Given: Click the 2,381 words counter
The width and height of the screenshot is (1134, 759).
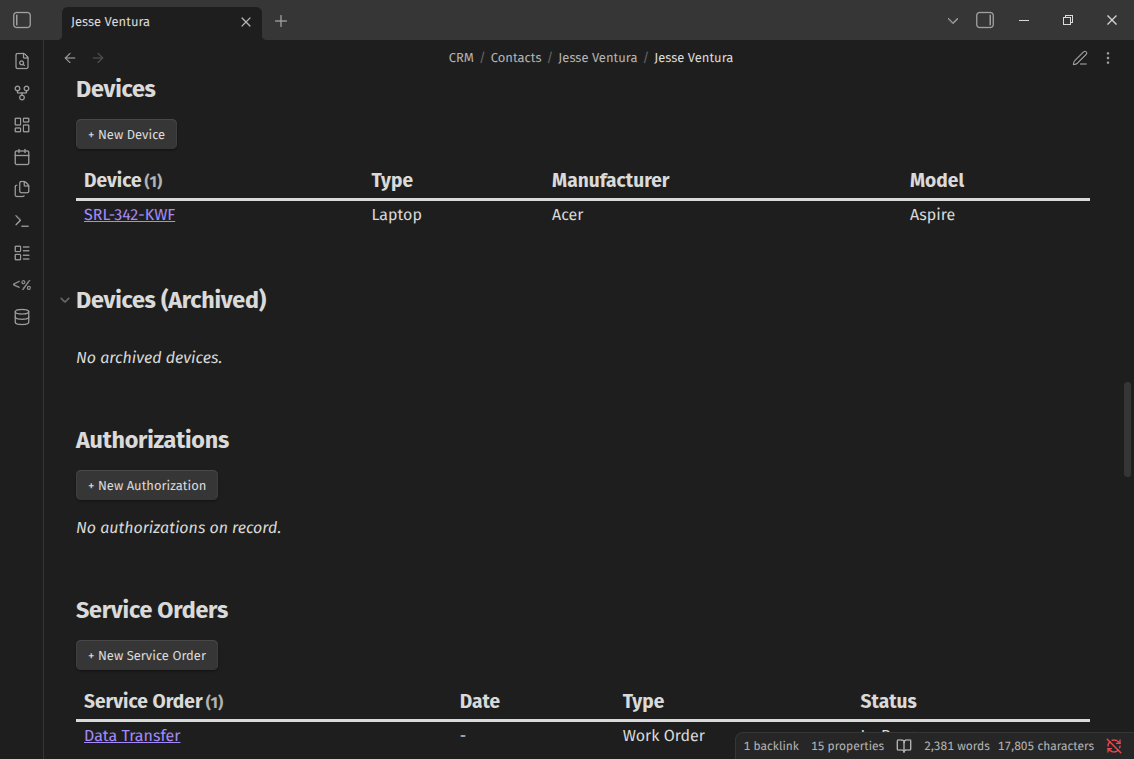Looking at the screenshot, I should [x=956, y=746].
